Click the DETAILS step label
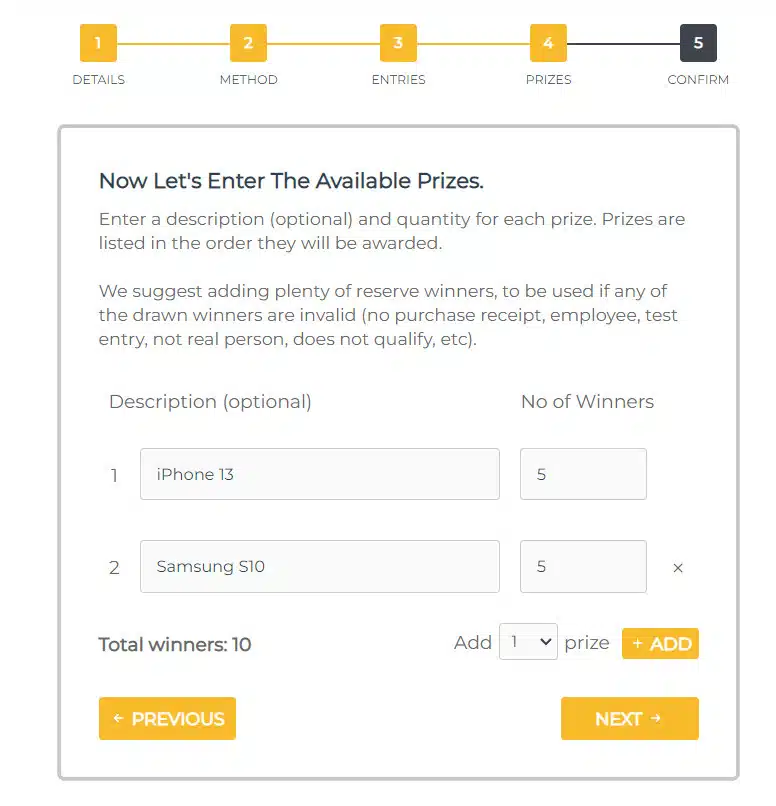This screenshot has width=776, height=806. pyautogui.click(x=98, y=80)
